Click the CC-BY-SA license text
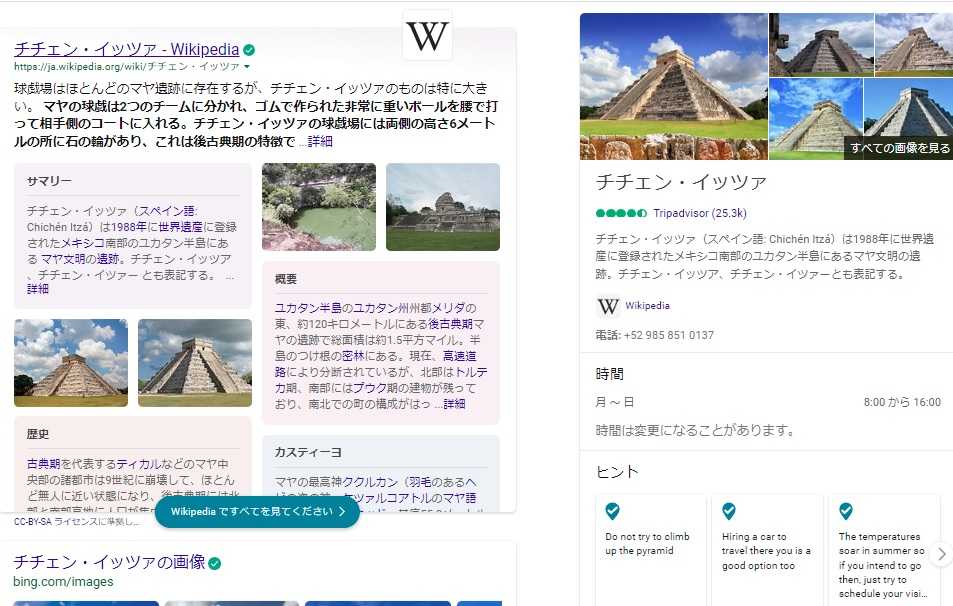The height and width of the screenshot is (606, 953). 76,522
